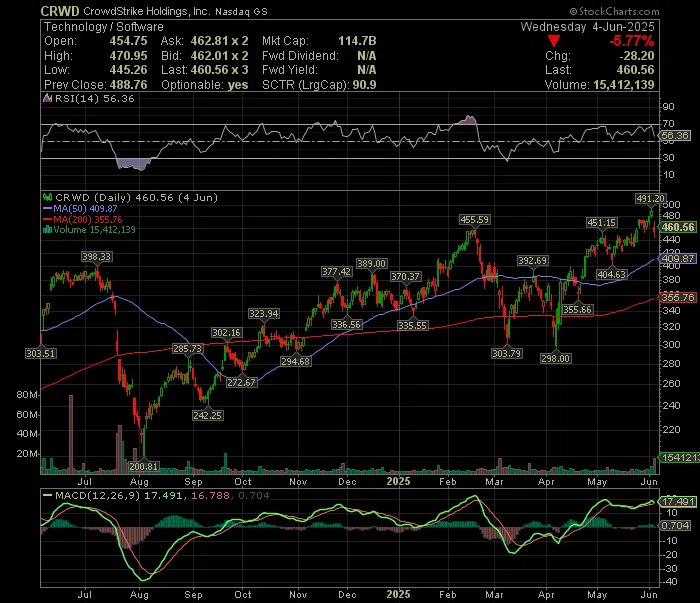Click the Chg value -28.20
This screenshot has width=700, height=603.
pyautogui.click(x=637, y=56)
